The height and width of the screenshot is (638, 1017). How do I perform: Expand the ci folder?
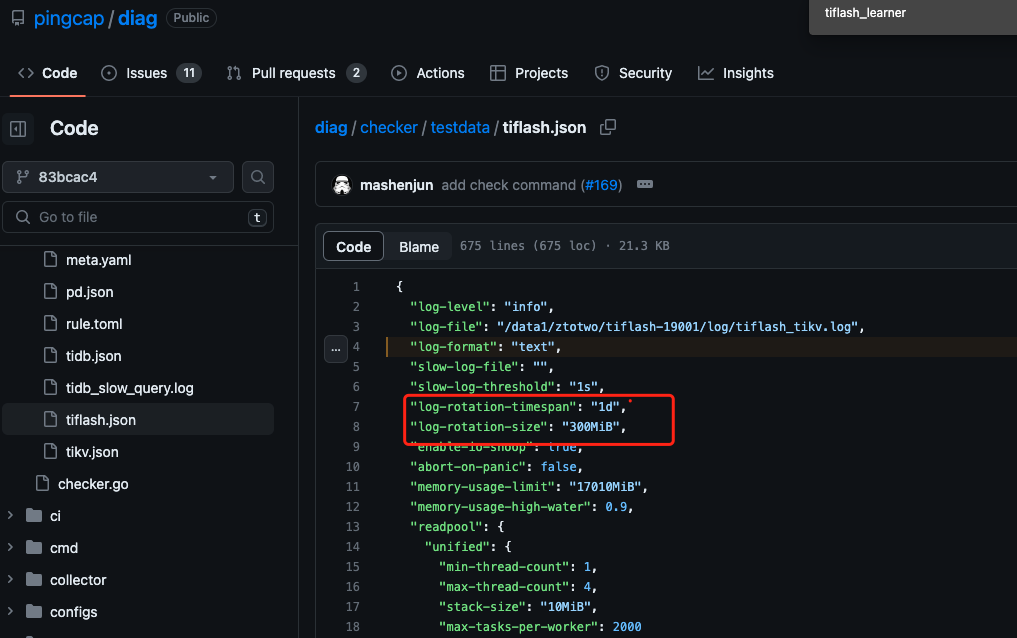(10, 515)
